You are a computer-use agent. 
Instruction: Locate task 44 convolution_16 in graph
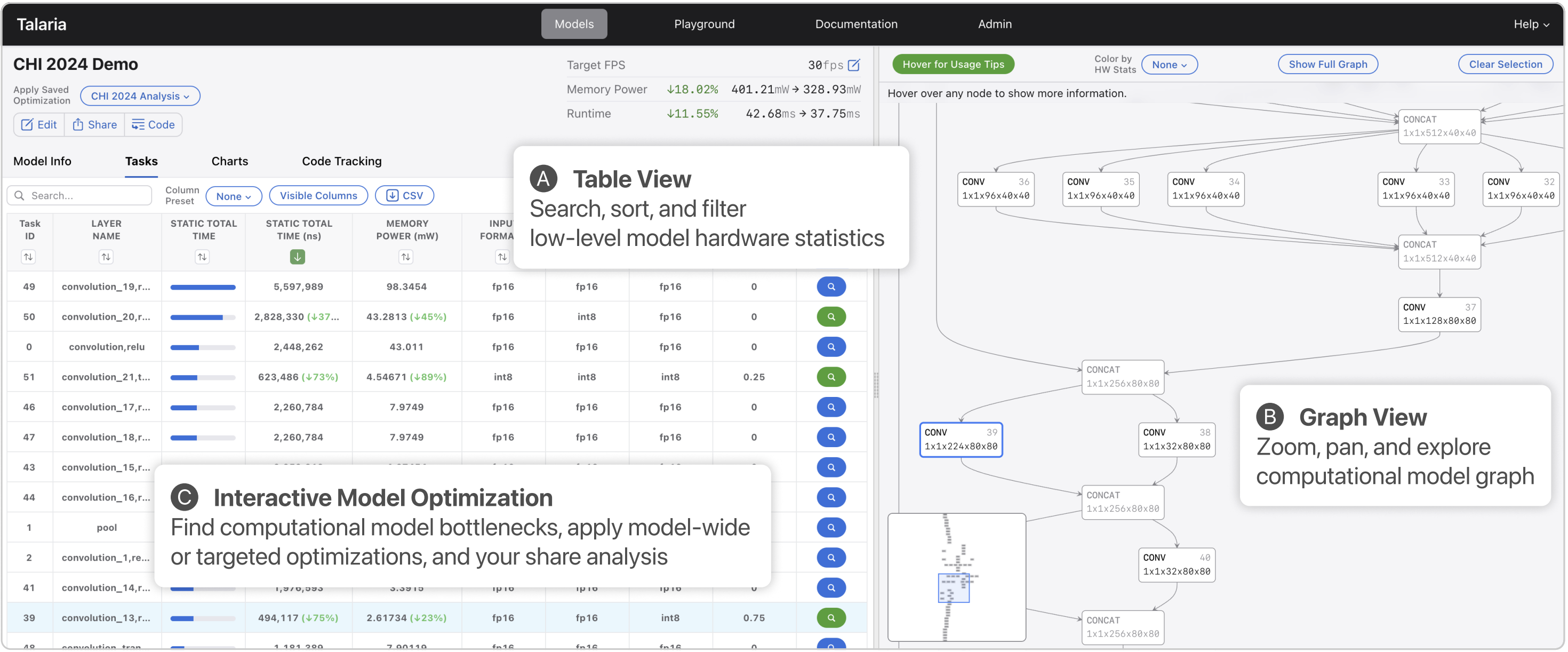[x=831, y=497]
